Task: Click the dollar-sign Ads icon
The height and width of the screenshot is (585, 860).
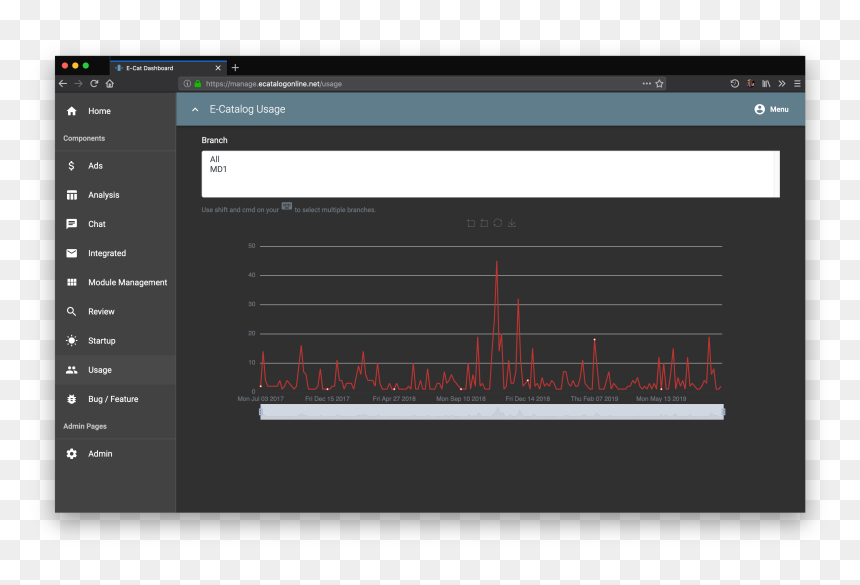Action: coord(71,166)
